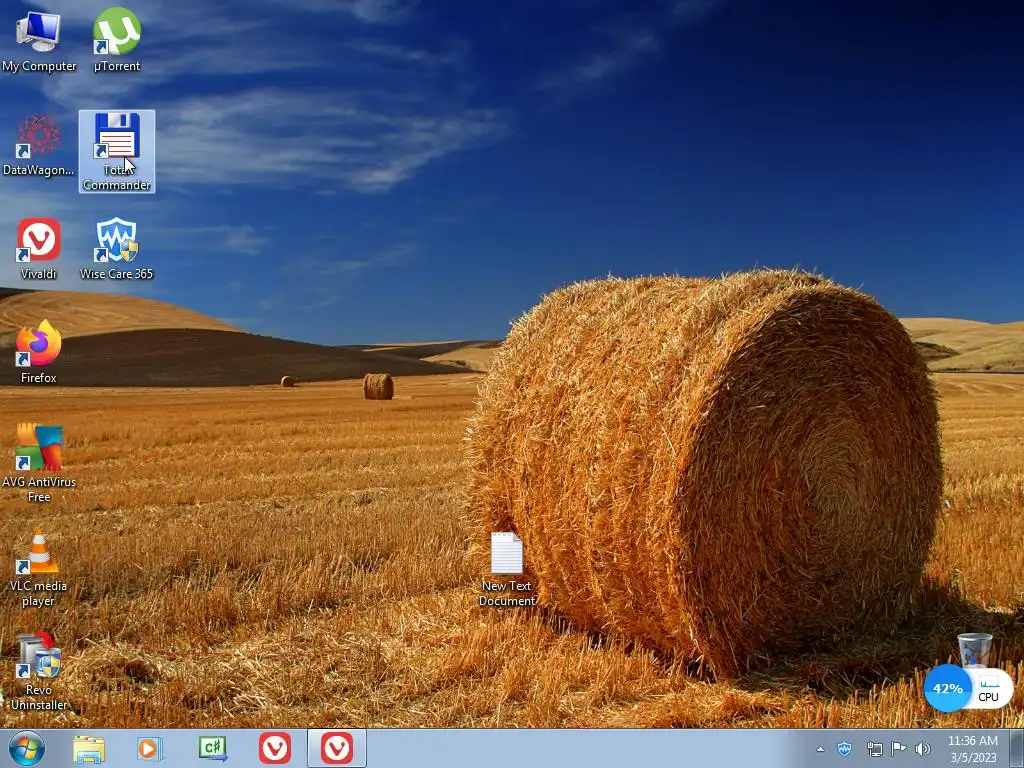Show hidden system tray icons
Viewport: 1024px width, 768px height.
820,749
